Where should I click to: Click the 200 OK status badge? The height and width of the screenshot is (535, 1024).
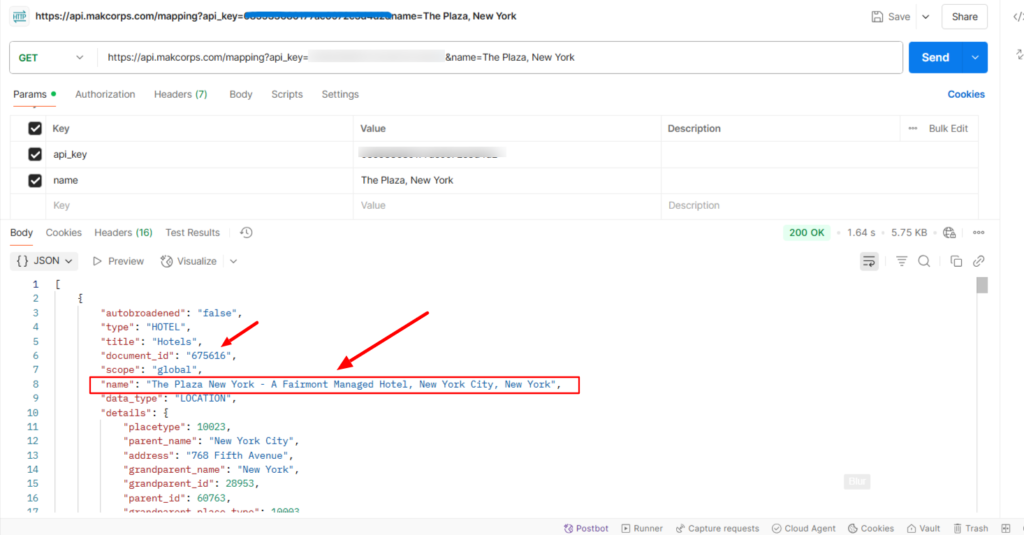point(807,233)
